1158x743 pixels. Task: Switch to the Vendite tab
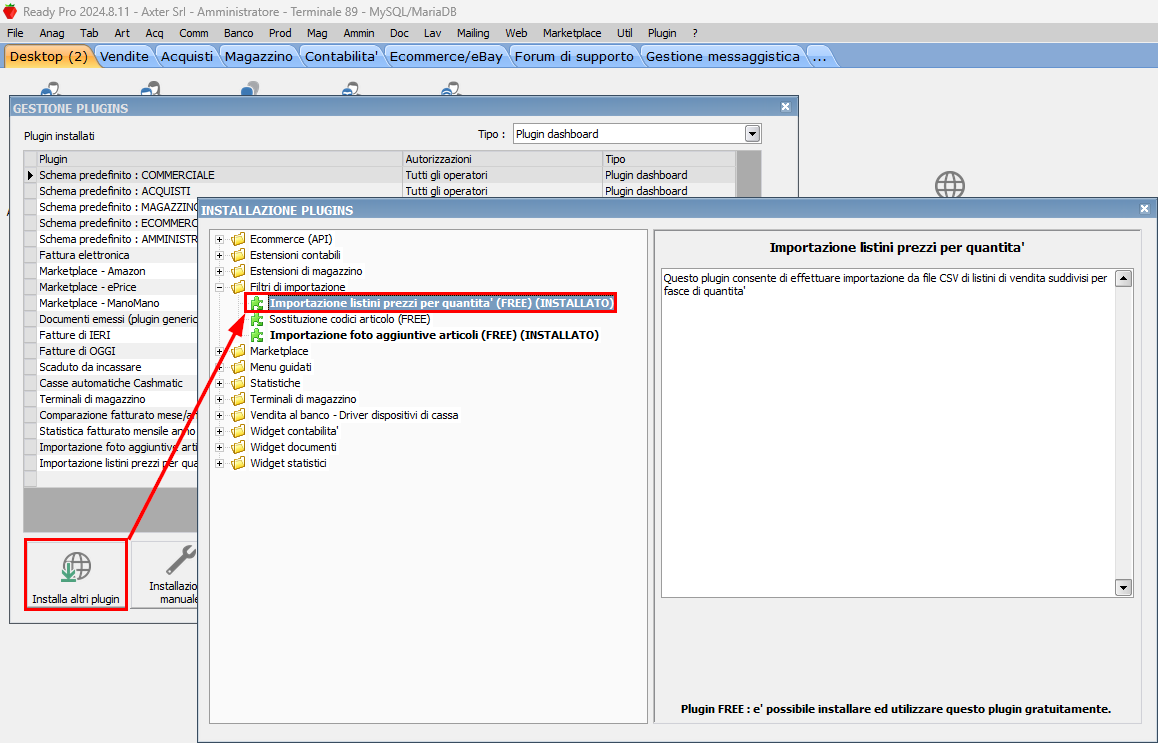pos(124,57)
